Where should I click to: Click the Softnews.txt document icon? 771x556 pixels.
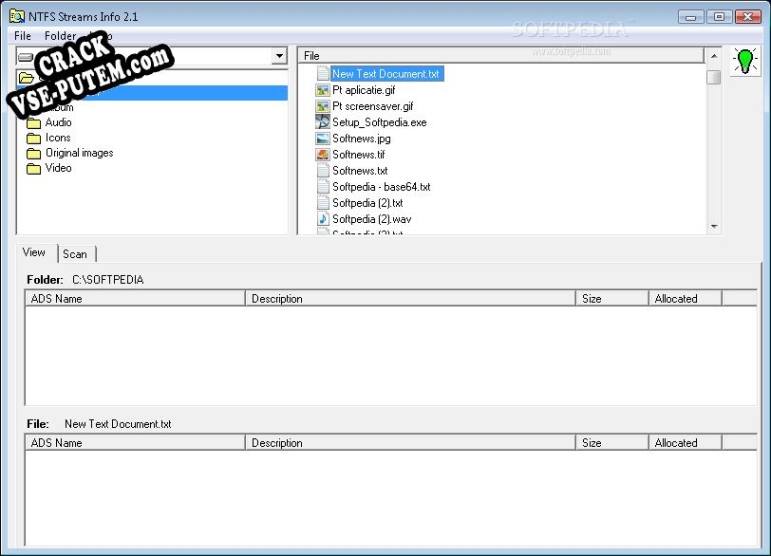[323, 171]
